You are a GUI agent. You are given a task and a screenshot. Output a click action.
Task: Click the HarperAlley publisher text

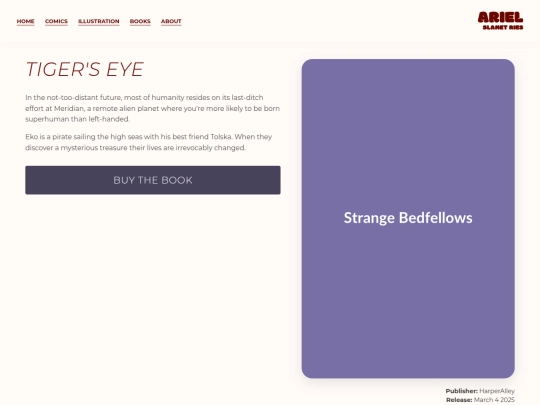497,391
